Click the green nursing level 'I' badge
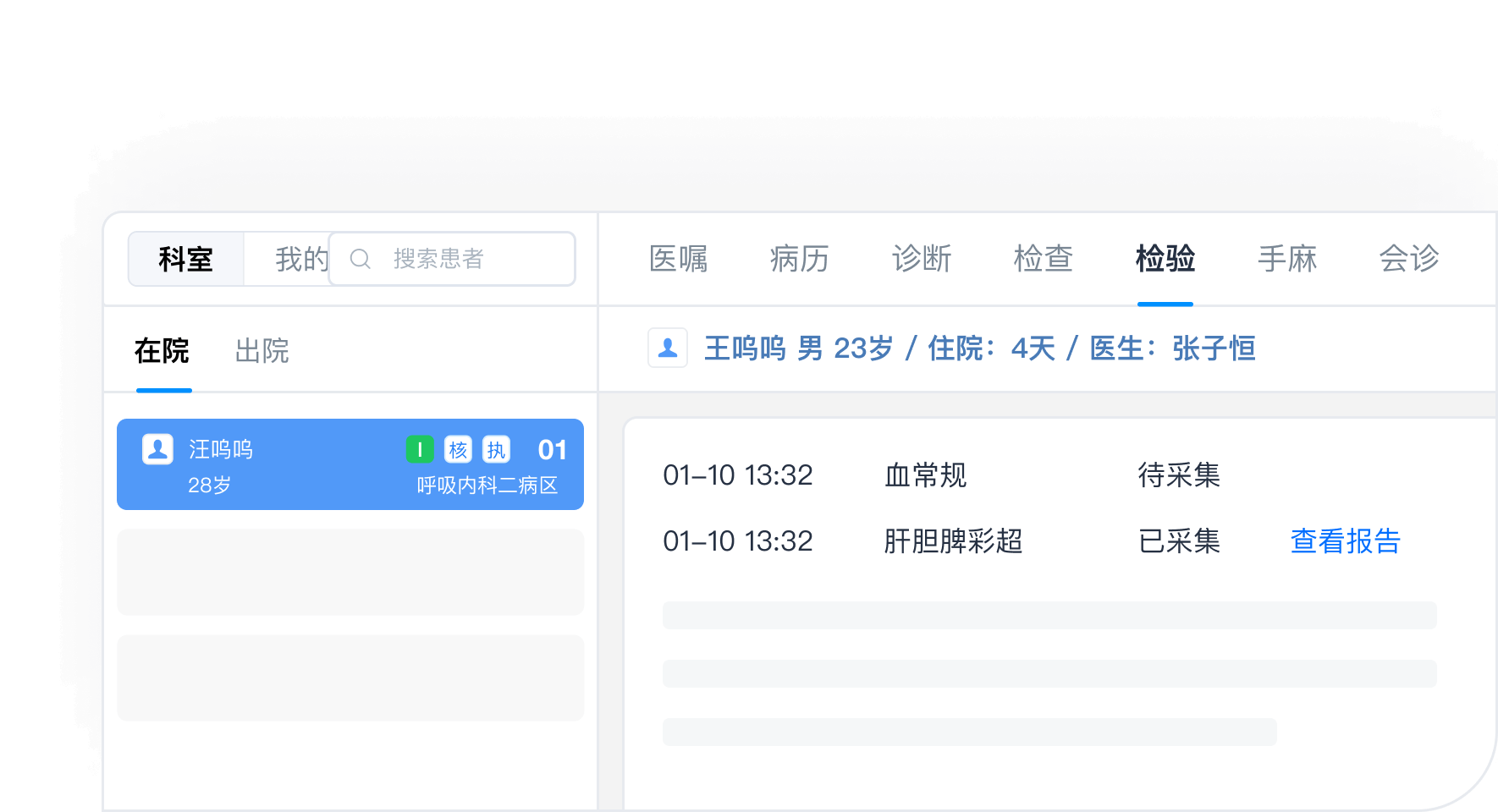1498x812 pixels. coord(421,449)
